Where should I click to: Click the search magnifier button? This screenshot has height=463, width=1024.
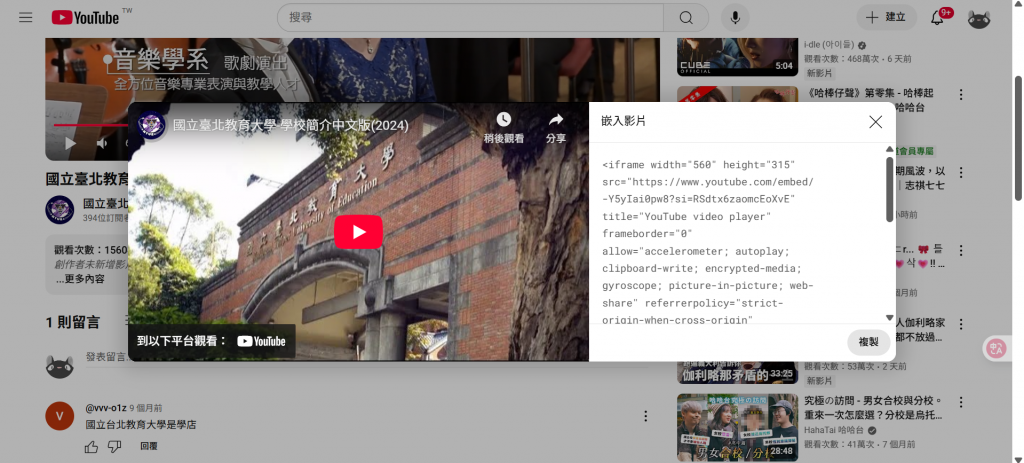[x=686, y=18]
